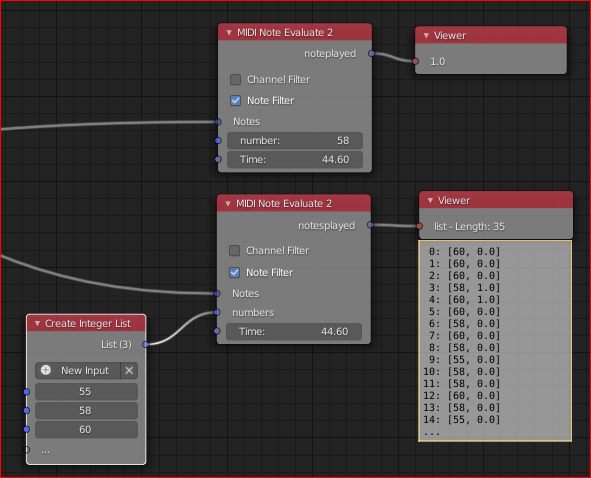
Task: Select the Create Integer List node header
Action: pyautogui.click(x=86, y=323)
